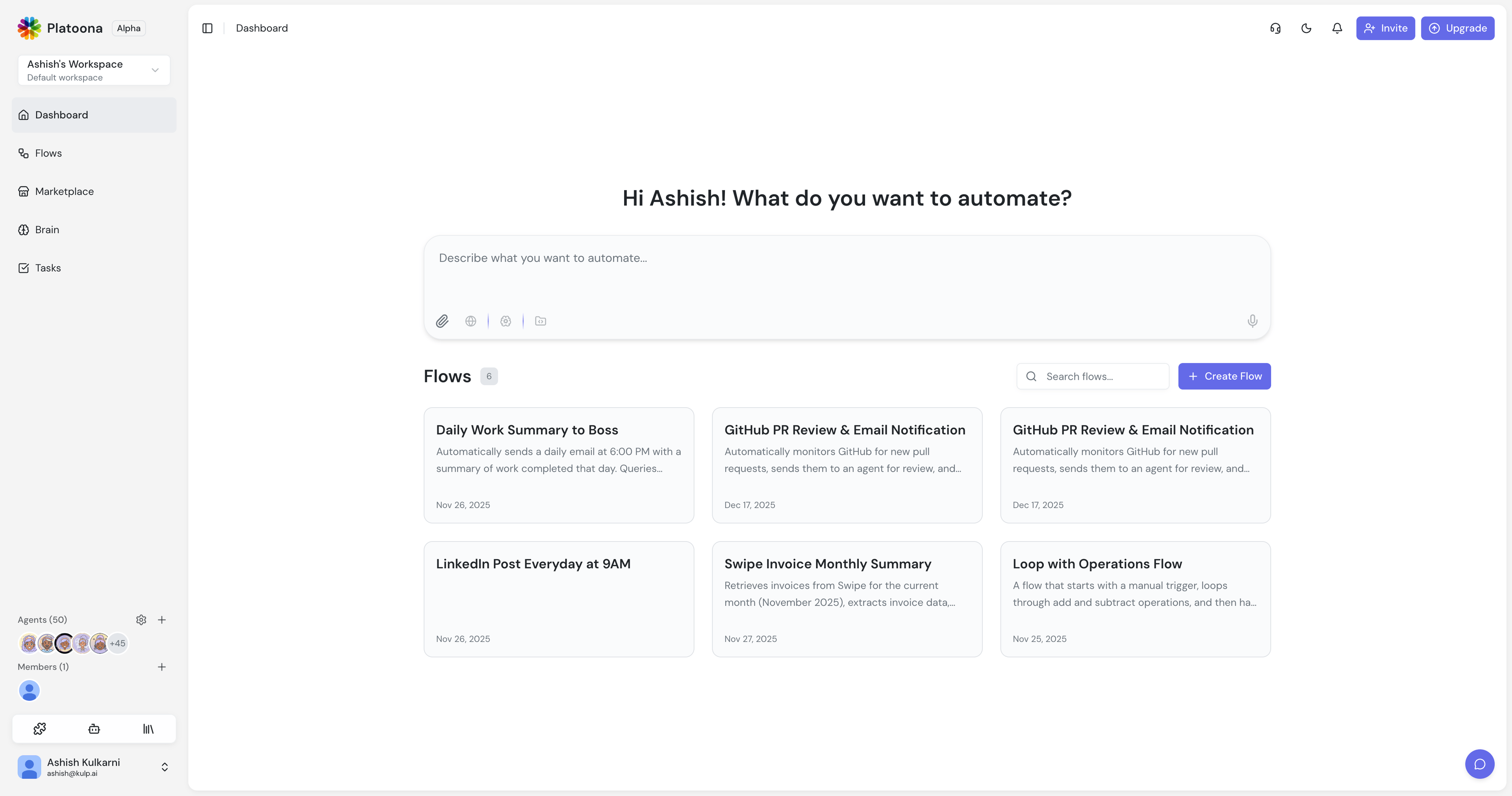
Task: Click the microphone voice input icon
Action: tap(1252, 321)
